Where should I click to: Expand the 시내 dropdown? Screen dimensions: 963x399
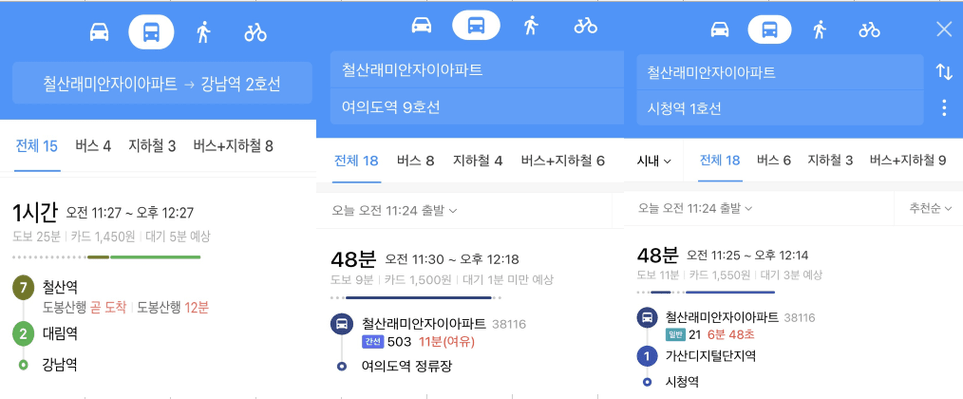(x=654, y=161)
